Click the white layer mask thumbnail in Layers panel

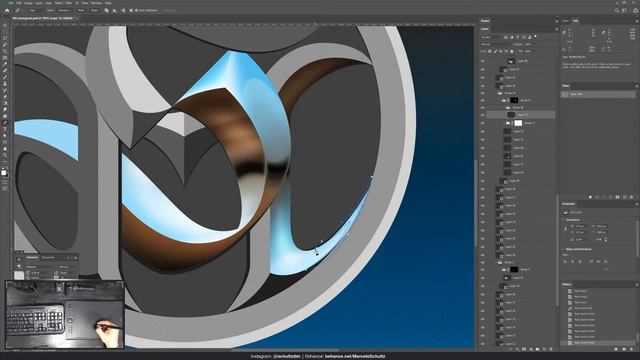518,123
